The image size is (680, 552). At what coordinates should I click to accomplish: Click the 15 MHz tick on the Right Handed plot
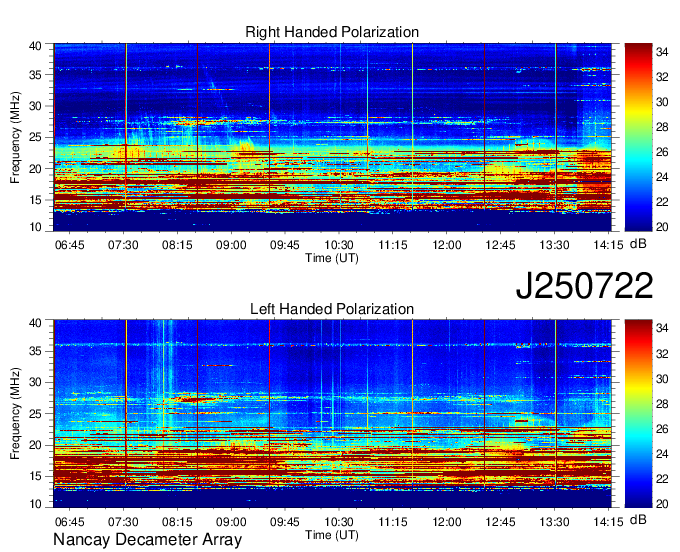pyautogui.click(x=35, y=200)
